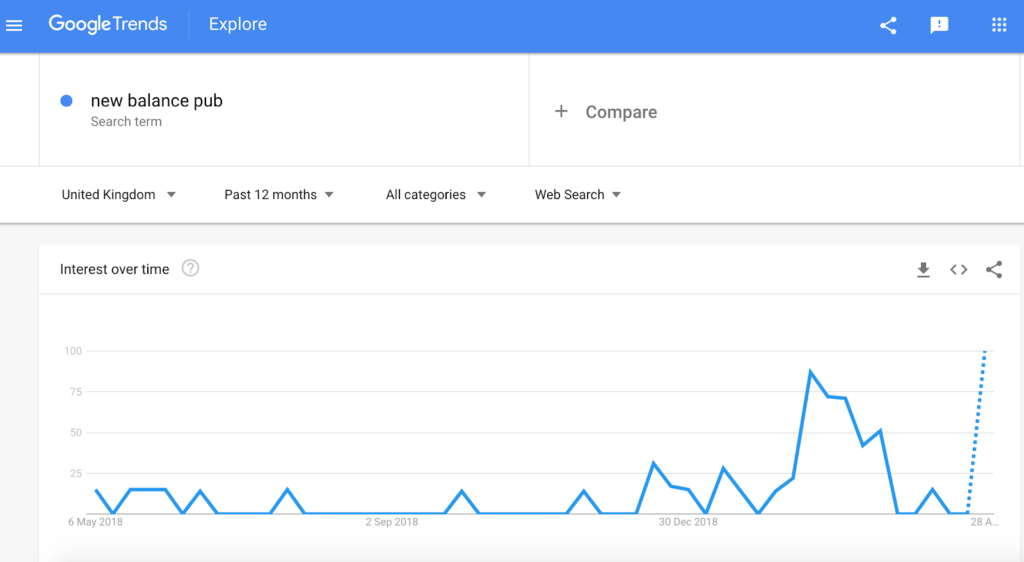Open the embed code icon
Viewport: 1024px width, 562px height.
[959, 270]
